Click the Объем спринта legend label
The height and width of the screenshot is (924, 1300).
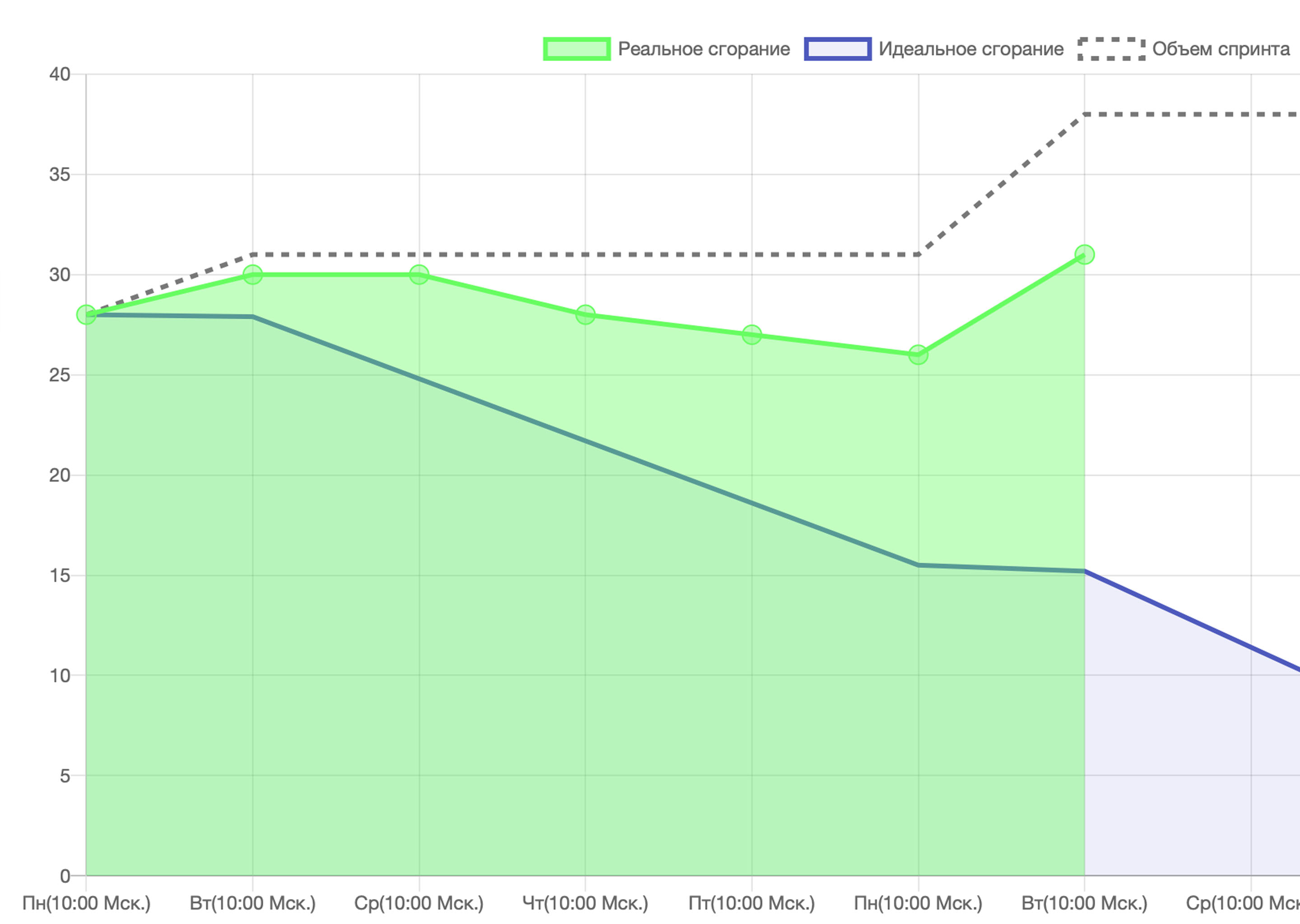pos(1221,49)
